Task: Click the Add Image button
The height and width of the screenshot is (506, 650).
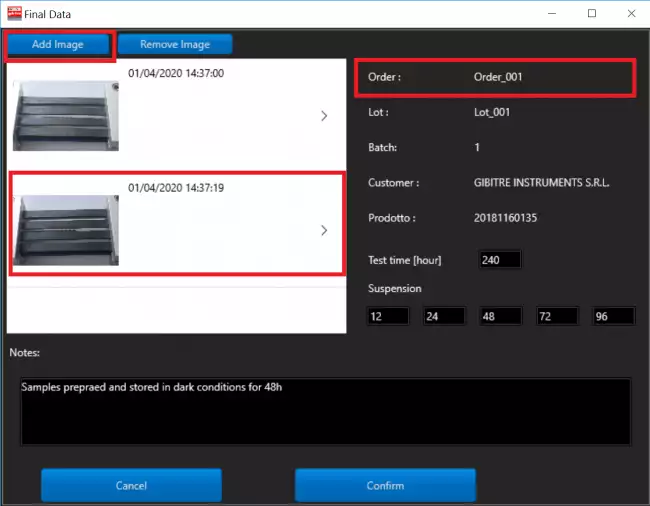Action: click(x=57, y=45)
